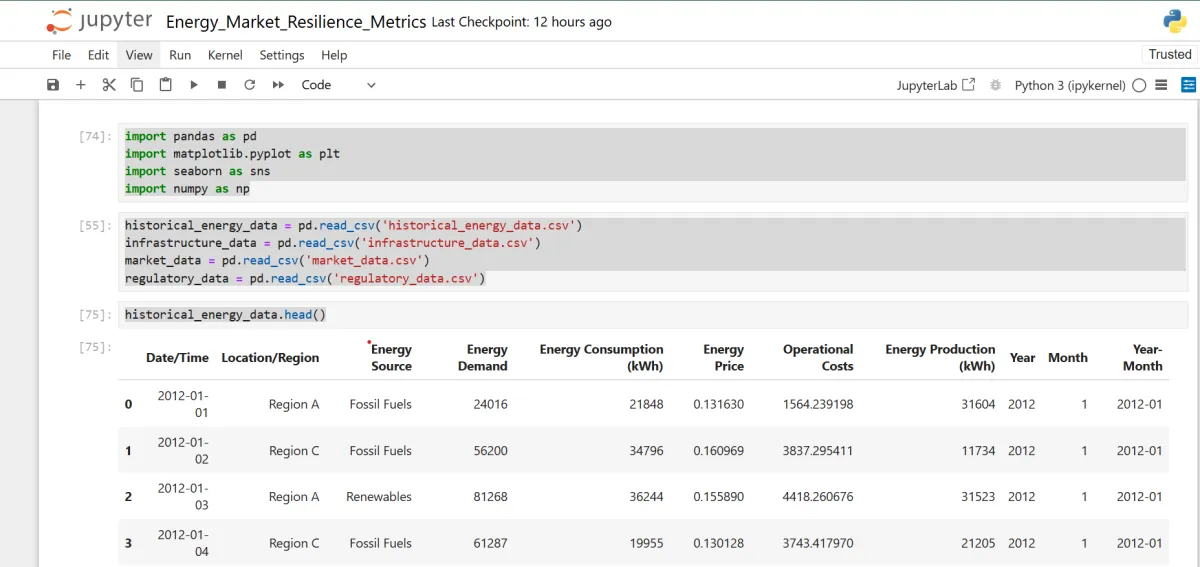This screenshot has height=567, width=1200.
Task: Click the Renewables cell in row 2
Action: click(x=379, y=496)
